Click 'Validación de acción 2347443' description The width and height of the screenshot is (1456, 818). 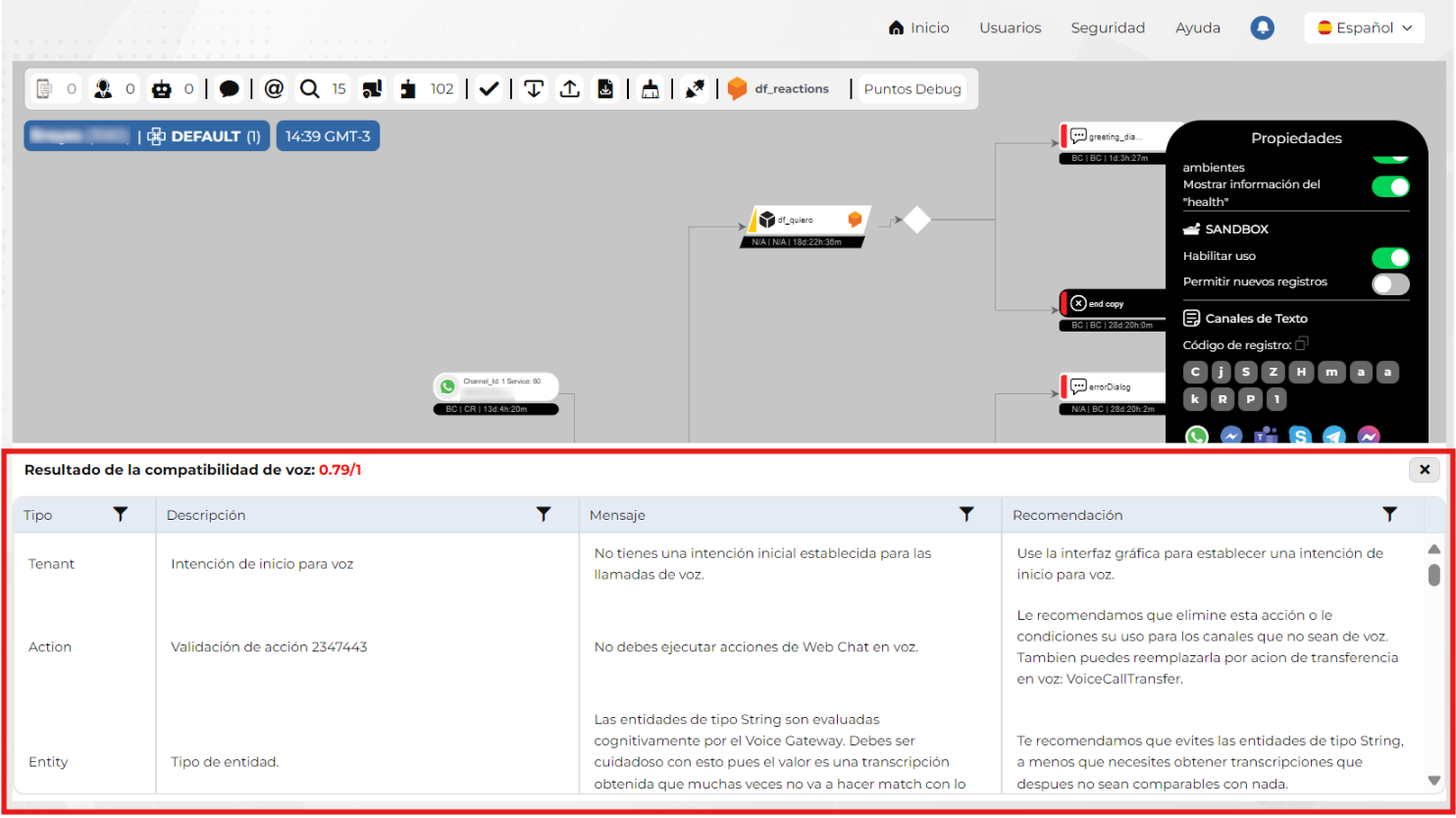tap(269, 647)
